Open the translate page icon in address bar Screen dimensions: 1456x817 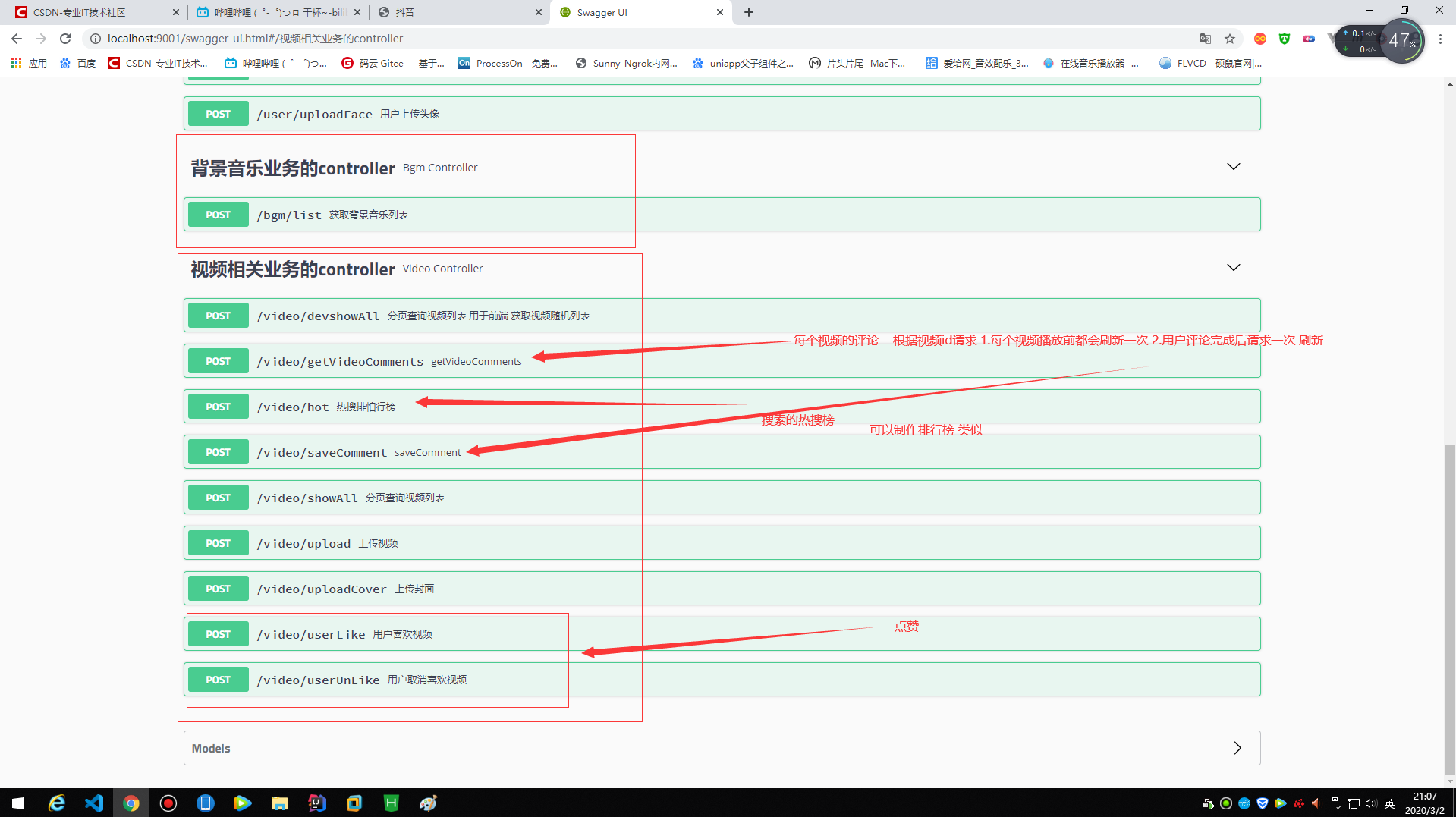(x=1206, y=39)
